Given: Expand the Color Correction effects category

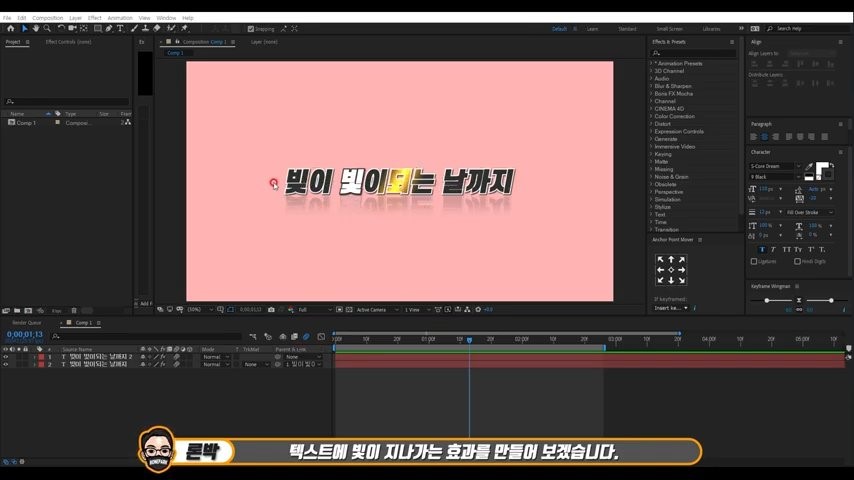Looking at the screenshot, I should tap(651, 116).
